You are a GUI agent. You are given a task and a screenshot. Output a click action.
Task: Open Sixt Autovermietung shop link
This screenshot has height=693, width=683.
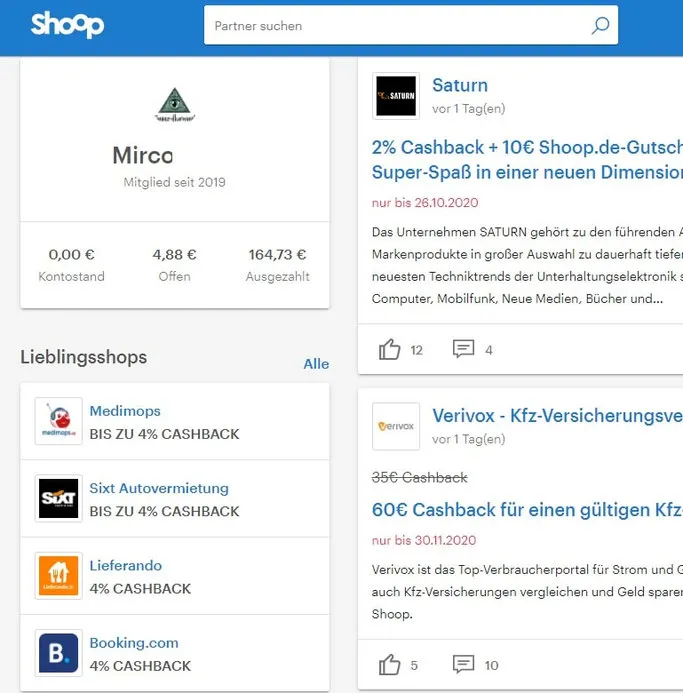pos(159,488)
